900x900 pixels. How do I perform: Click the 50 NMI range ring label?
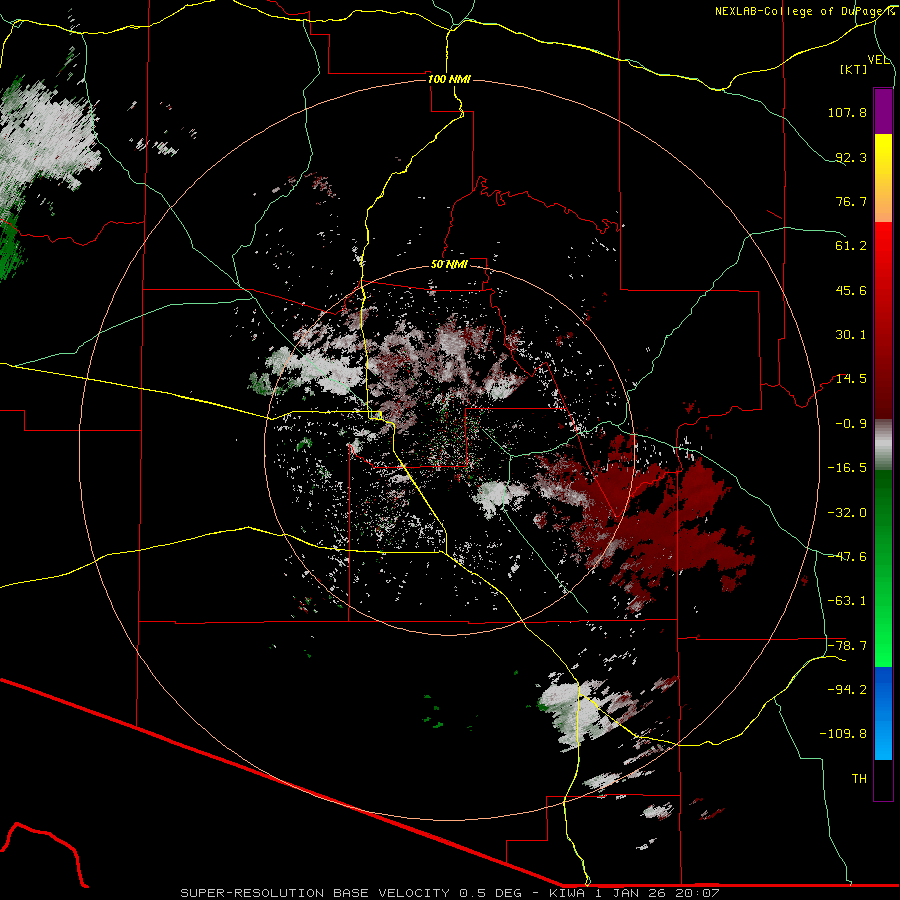449,264
